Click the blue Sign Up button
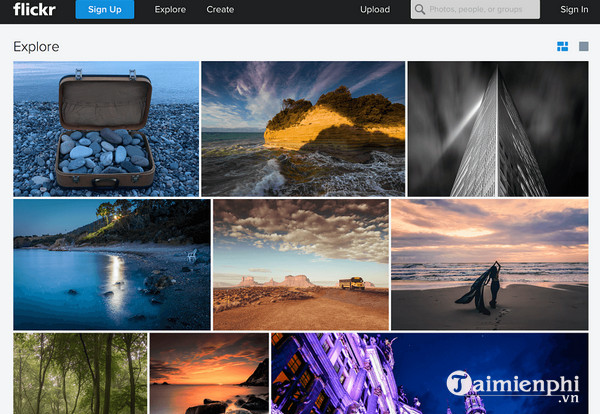The width and height of the screenshot is (600, 414). point(105,9)
